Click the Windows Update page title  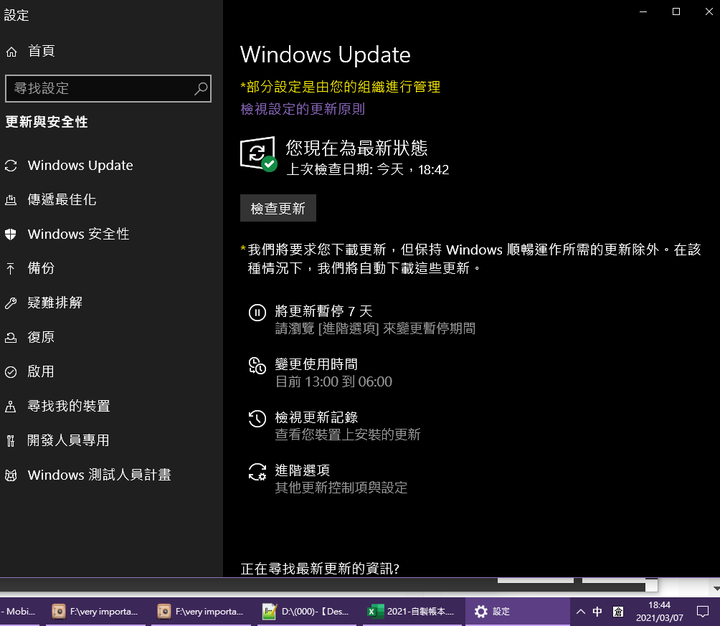tap(325, 55)
